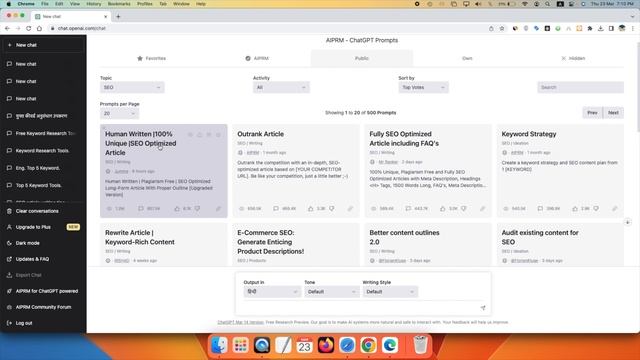
Task: Open Rewrite Article Keyword-Rich Content prompt
Action: point(163,245)
